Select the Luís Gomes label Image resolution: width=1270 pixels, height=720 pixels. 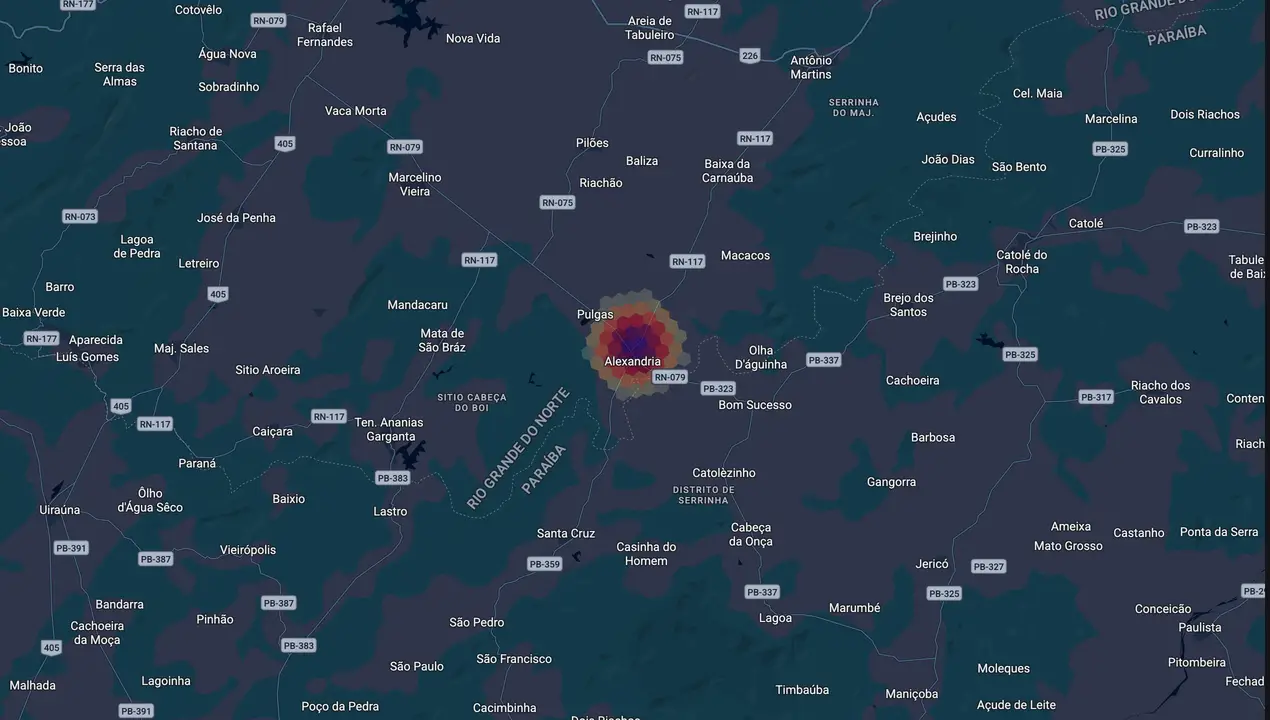[87, 357]
